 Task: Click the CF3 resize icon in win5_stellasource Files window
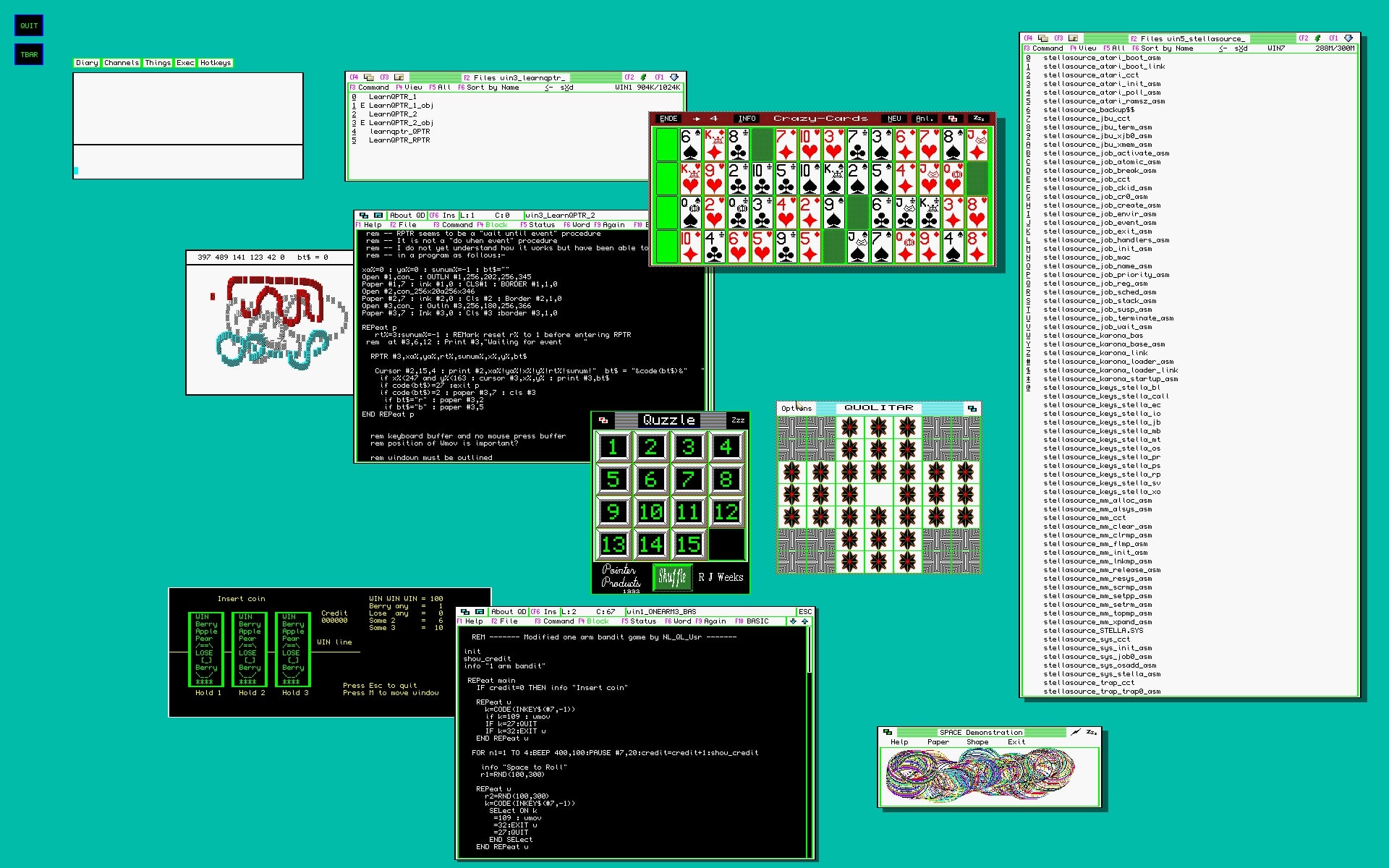(x=1073, y=38)
